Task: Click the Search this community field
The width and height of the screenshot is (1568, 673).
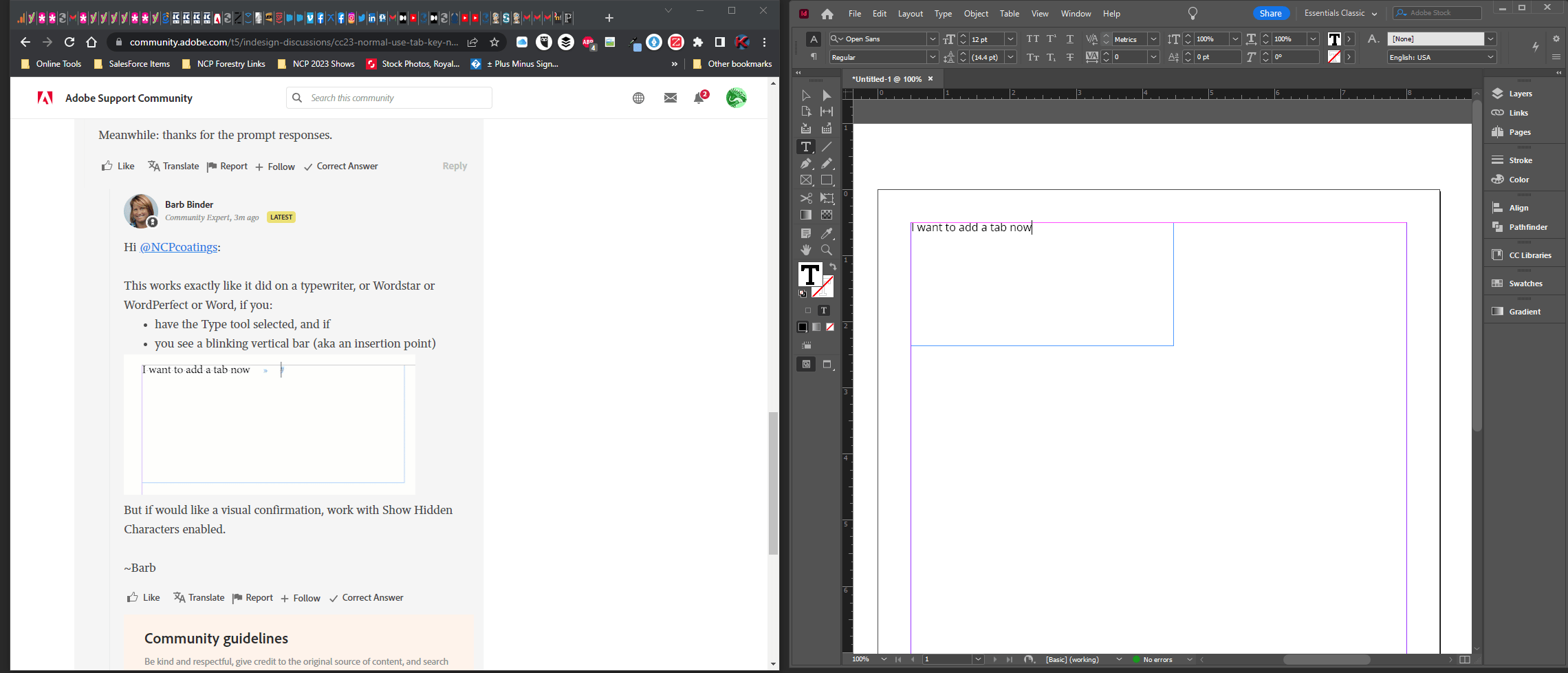Action: coord(389,98)
